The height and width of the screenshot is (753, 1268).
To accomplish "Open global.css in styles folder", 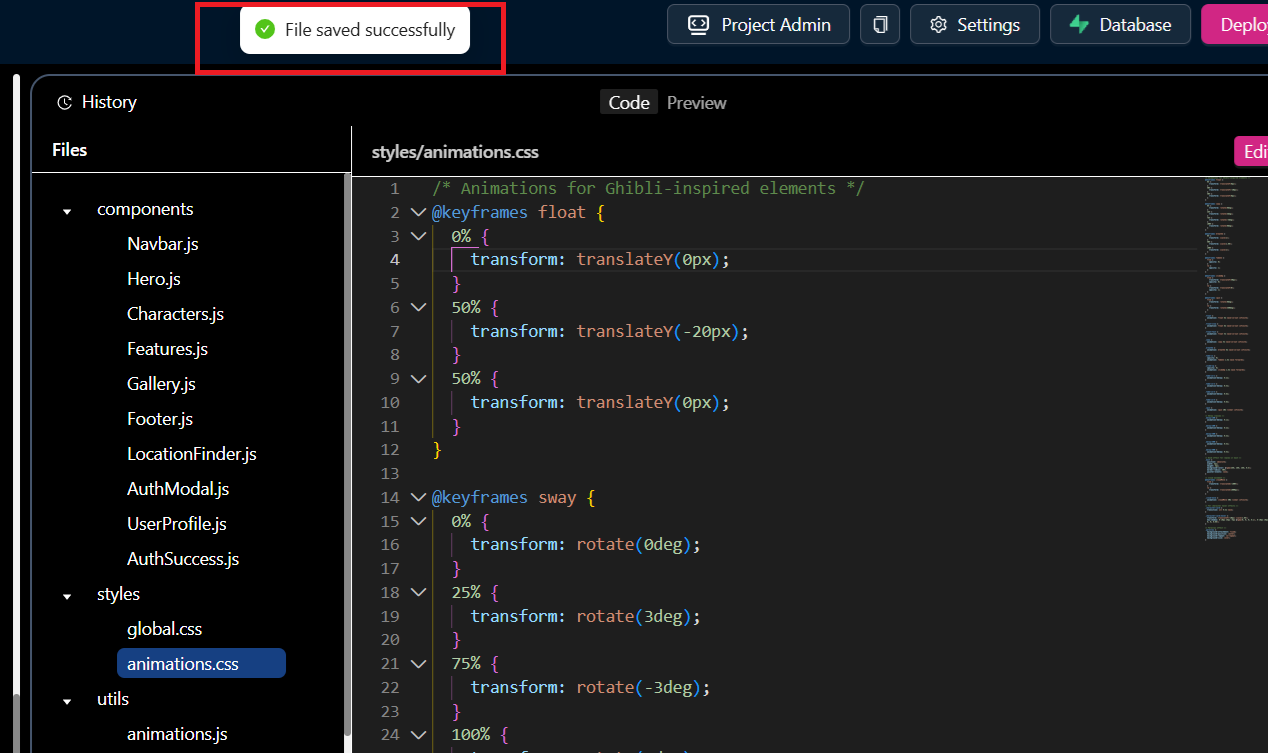I will coord(164,629).
